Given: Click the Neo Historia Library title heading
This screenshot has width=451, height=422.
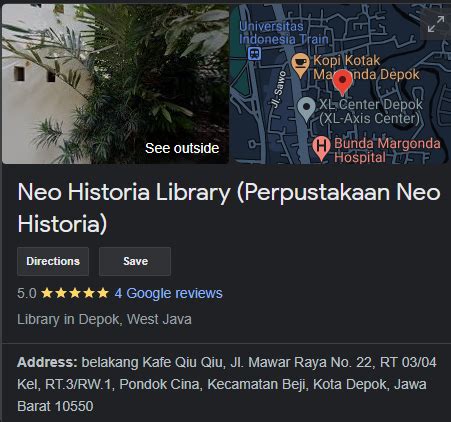Looking at the screenshot, I should click(x=229, y=208).
